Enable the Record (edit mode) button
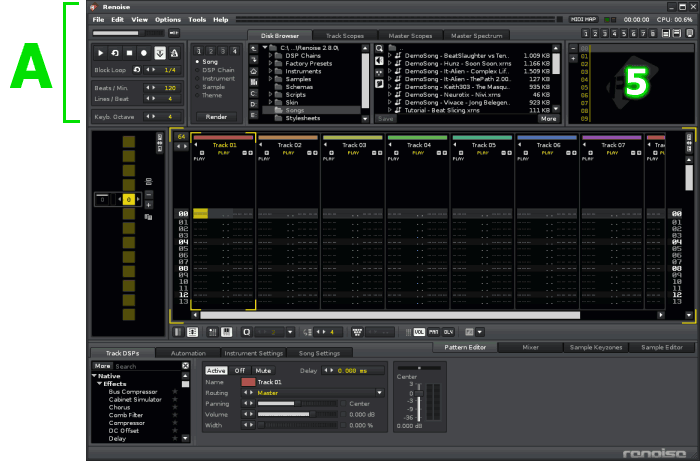This screenshot has height=461, width=700. 144,53
